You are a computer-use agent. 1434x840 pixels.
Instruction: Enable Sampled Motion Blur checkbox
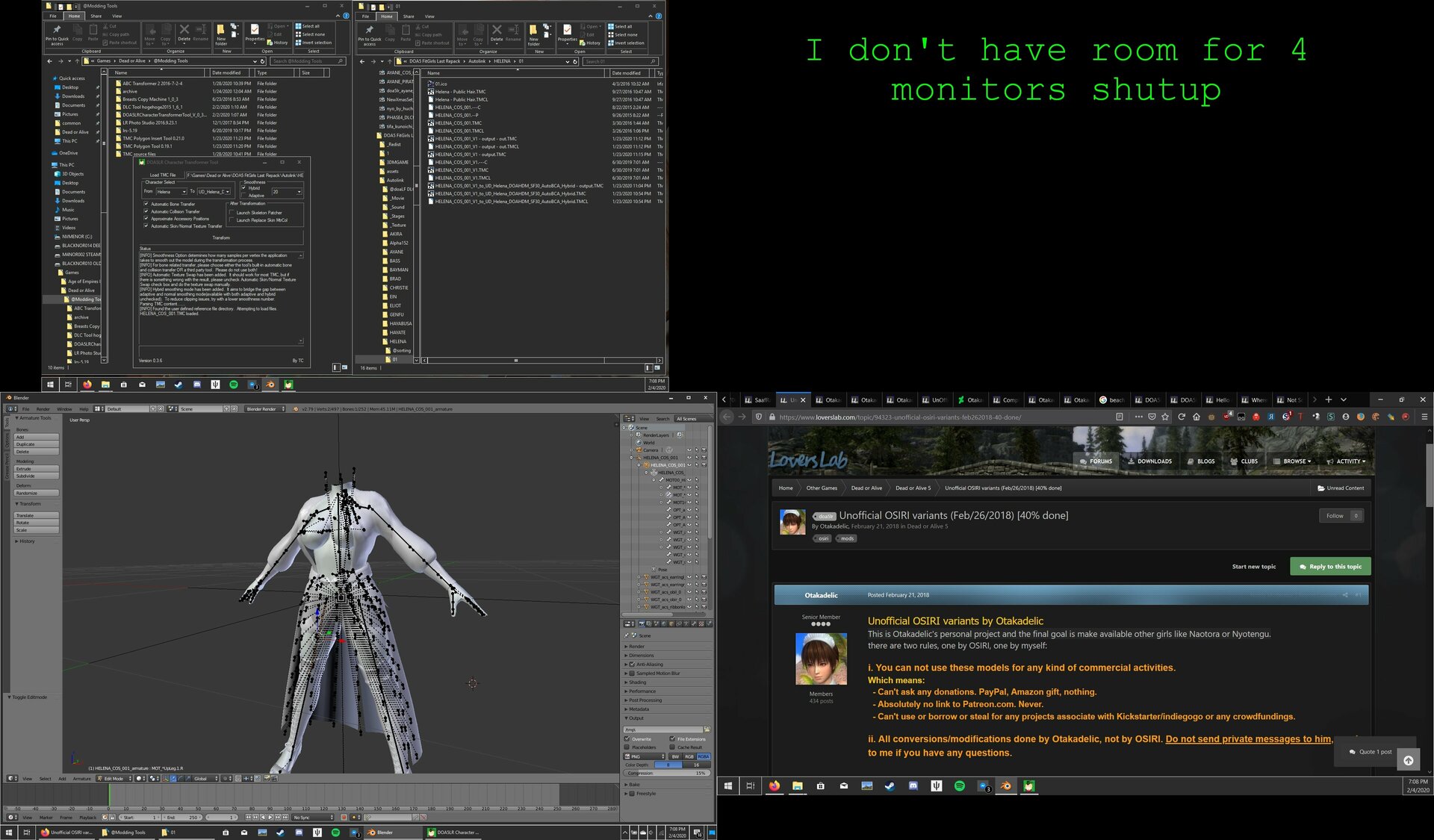click(x=632, y=673)
